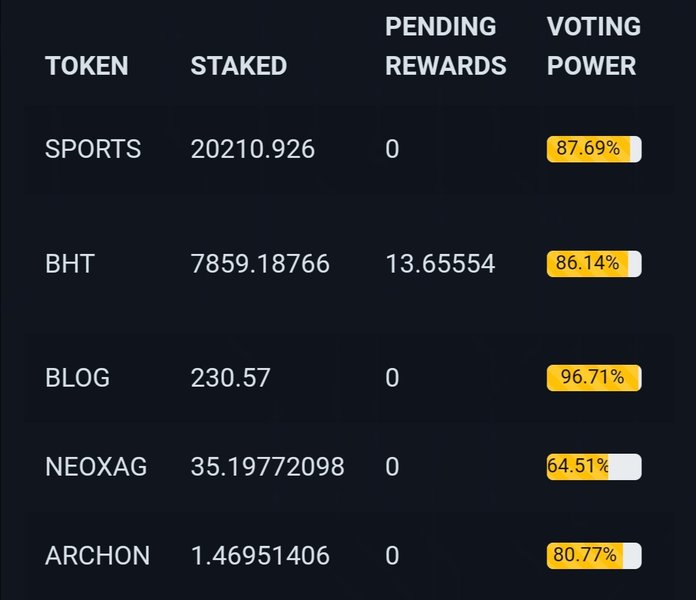The width and height of the screenshot is (696, 600).
Task: Click the NEOXAG 64.51% voting power bar
Action: (594, 466)
